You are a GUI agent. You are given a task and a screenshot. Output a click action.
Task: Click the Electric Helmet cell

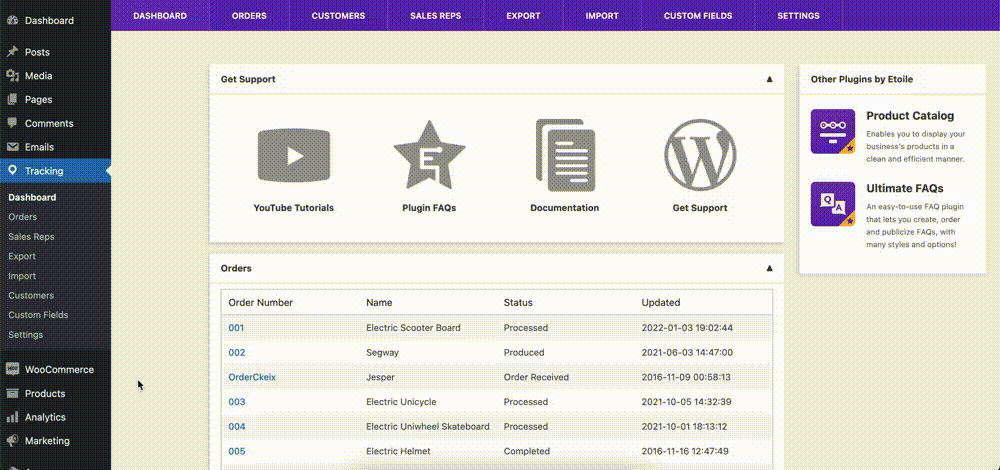pyautogui.click(x=398, y=452)
